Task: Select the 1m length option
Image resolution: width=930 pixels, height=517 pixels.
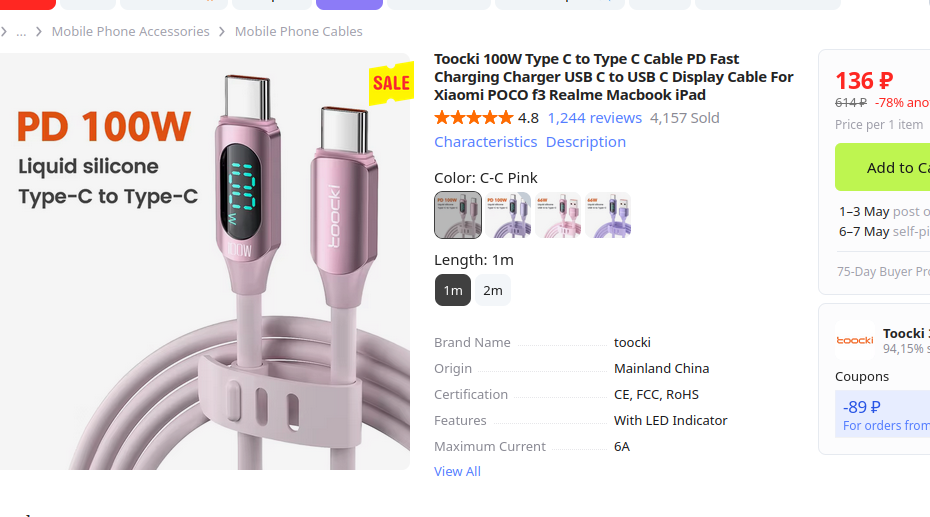Action: [453, 290]
